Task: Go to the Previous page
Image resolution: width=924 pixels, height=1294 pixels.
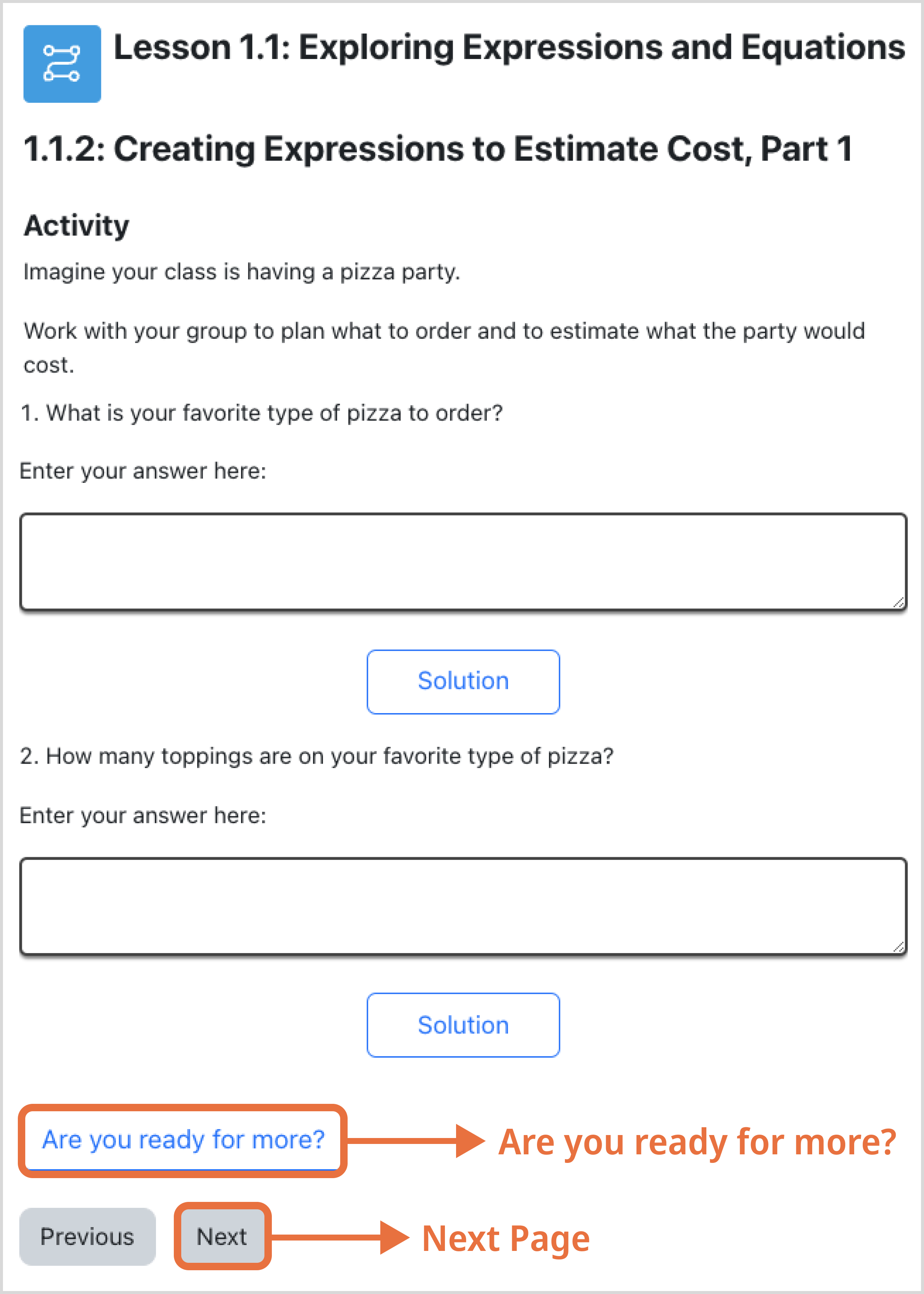Action: (x=87, y=1236)
